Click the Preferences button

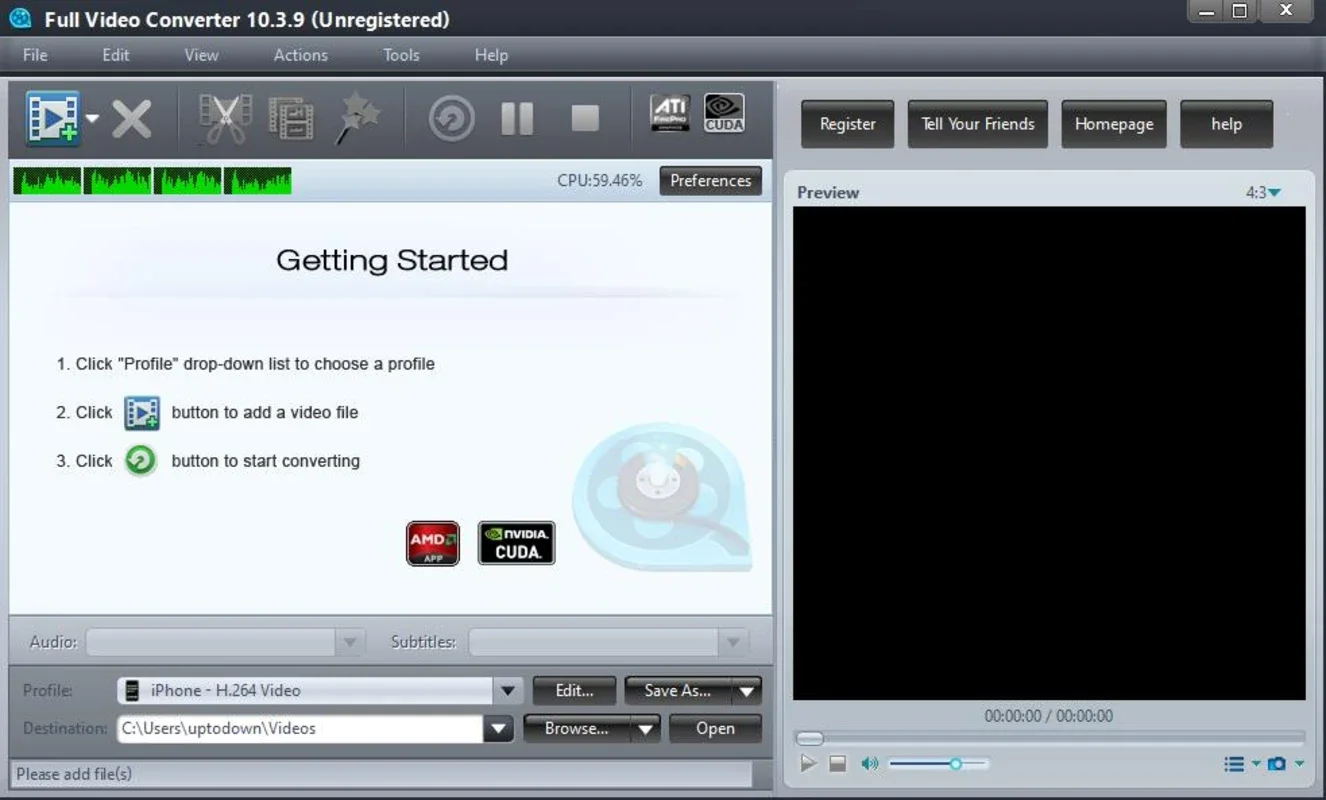click(x=711, y=181)
